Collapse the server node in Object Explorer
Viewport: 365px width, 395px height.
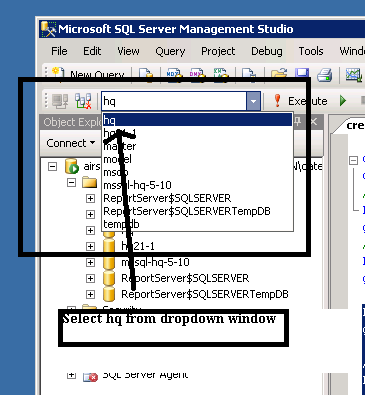tap(52, 166)
